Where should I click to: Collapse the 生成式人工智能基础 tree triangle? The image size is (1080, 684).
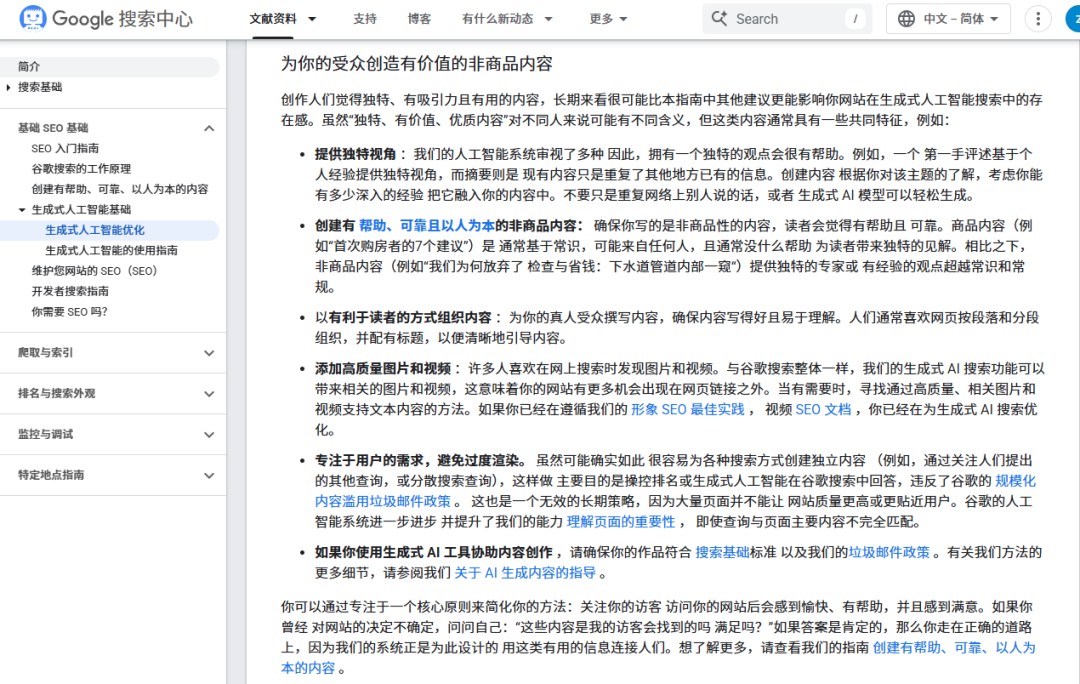[x=22, y=209]
